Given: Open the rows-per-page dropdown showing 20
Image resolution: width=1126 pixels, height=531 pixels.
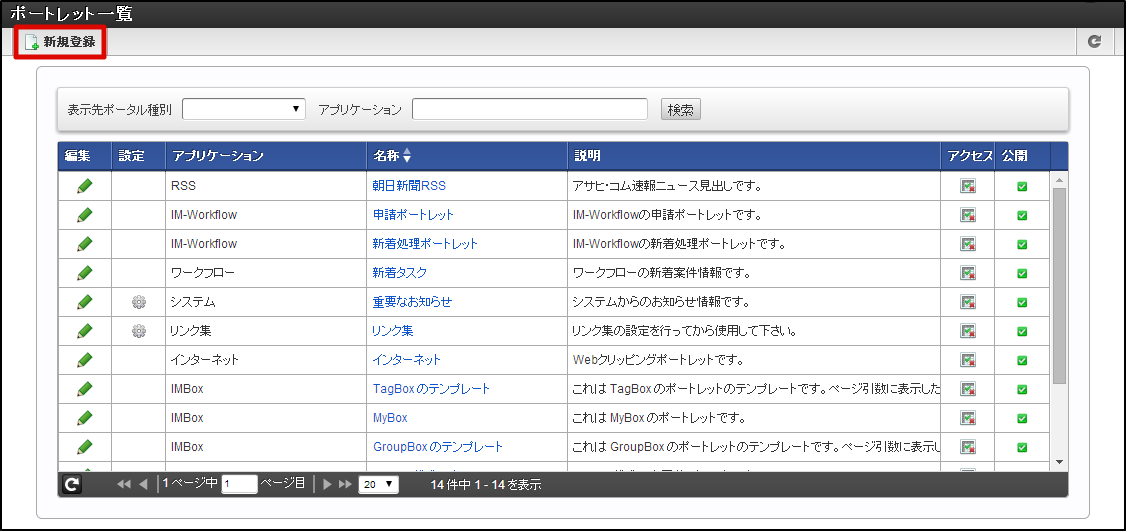Looking at the screenshot, I should 378,485.
